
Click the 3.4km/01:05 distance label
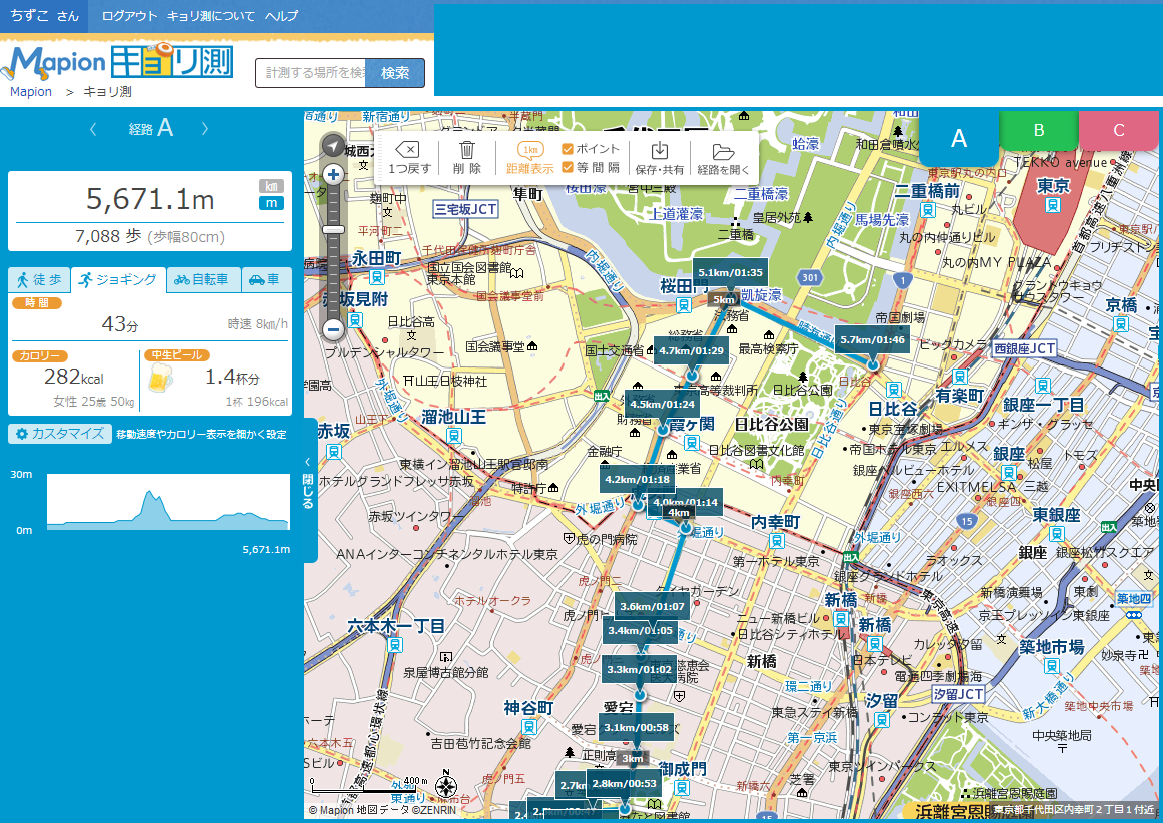[640, 630]
